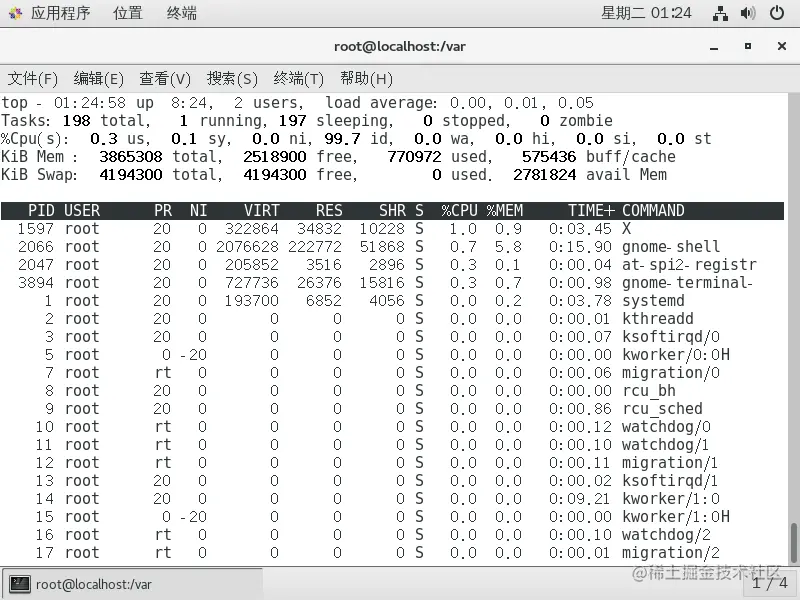Click the gnome-shell process command
The image size is (800, 600).
click(671, 247)
